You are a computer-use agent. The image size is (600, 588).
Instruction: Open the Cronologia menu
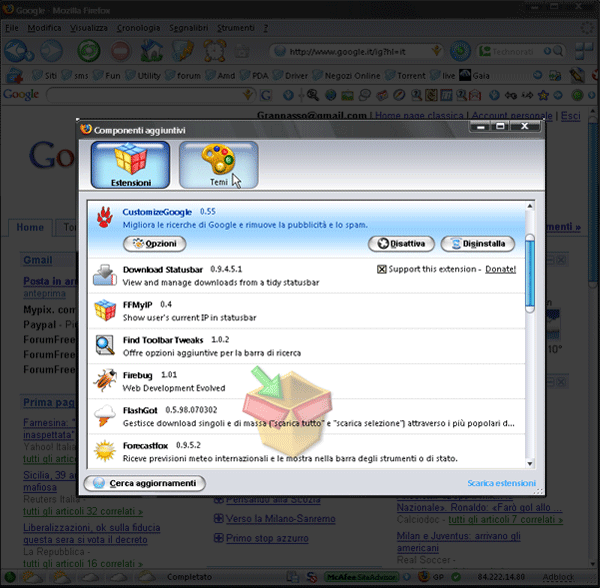pos(139,28)
